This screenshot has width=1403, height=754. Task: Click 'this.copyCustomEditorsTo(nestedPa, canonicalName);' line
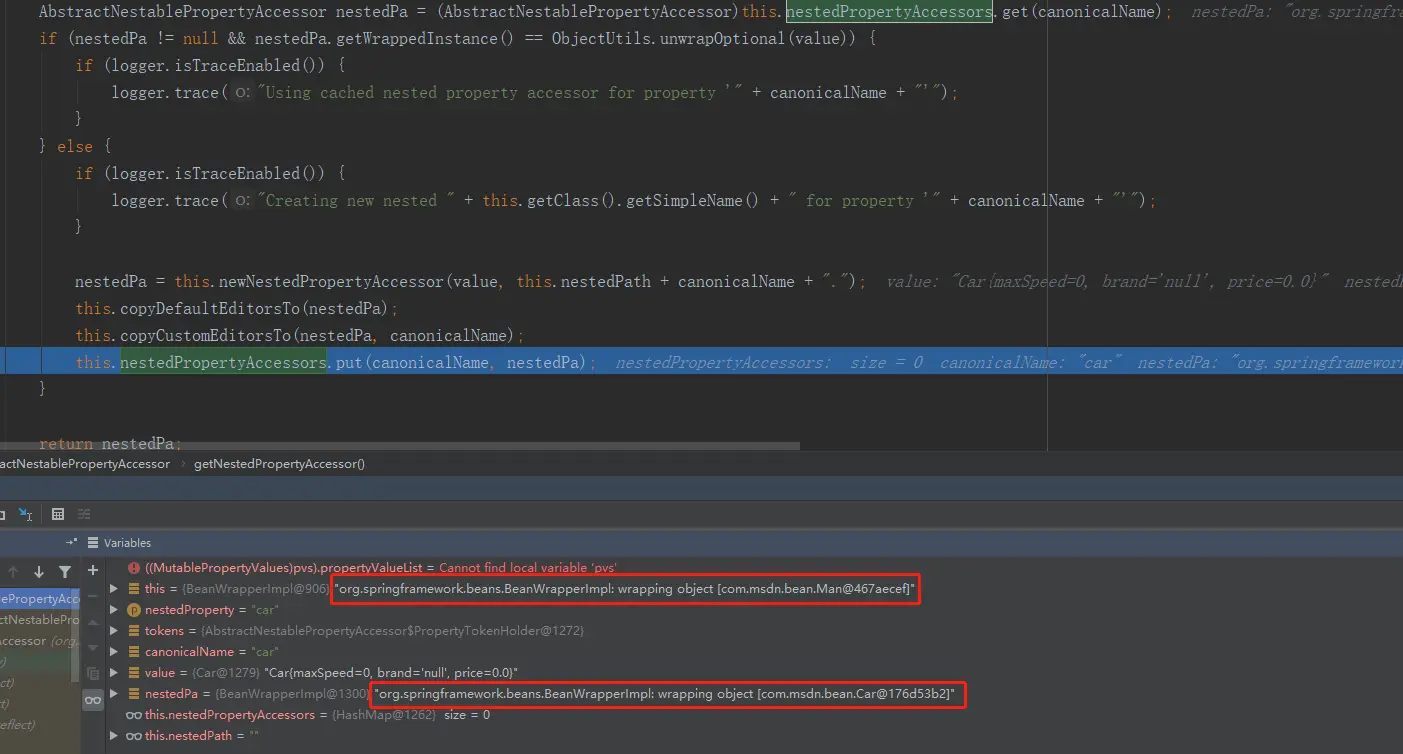point(299,335)
